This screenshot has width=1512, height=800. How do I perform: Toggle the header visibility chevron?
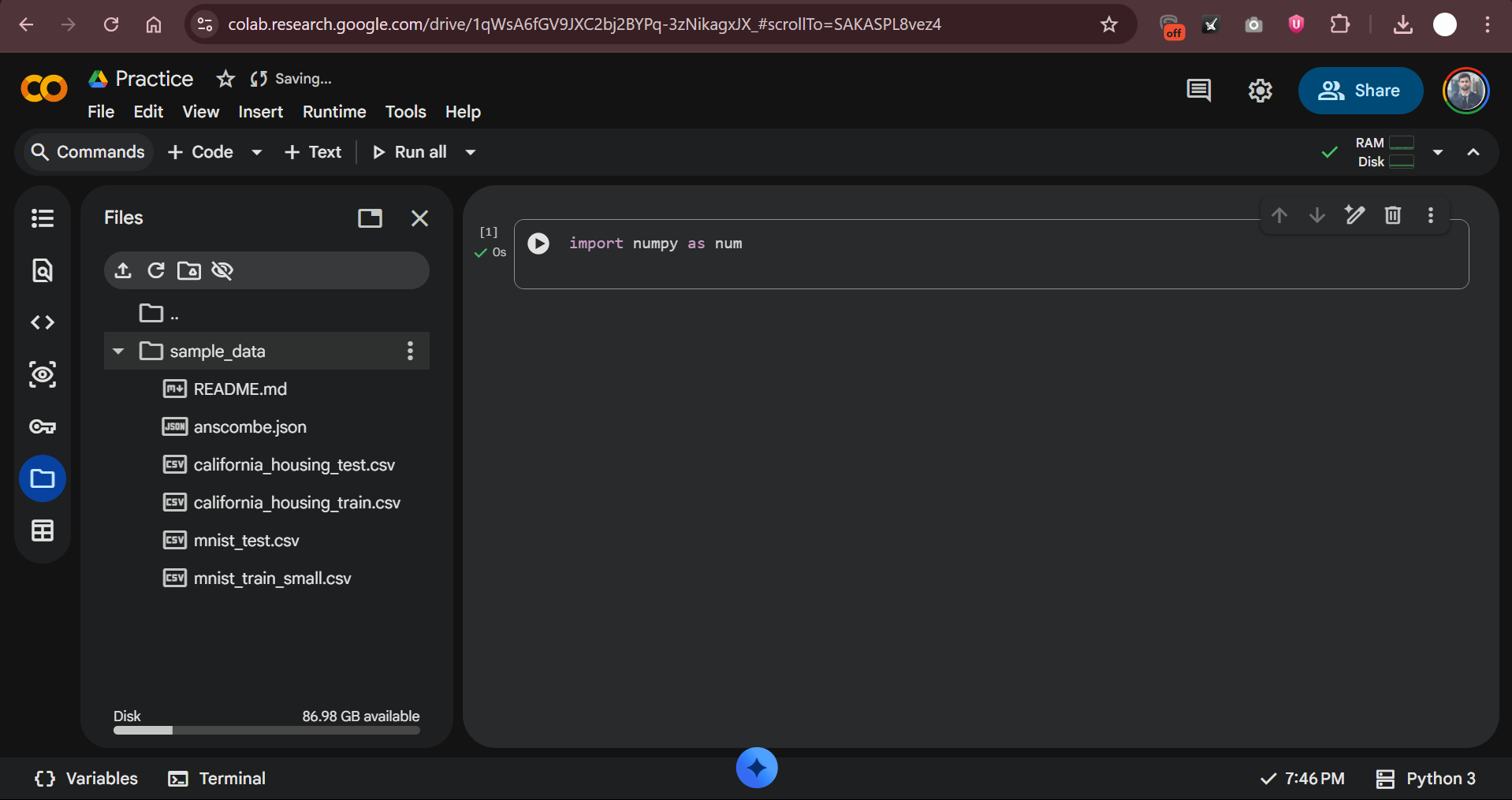[x=1473, y=152]
